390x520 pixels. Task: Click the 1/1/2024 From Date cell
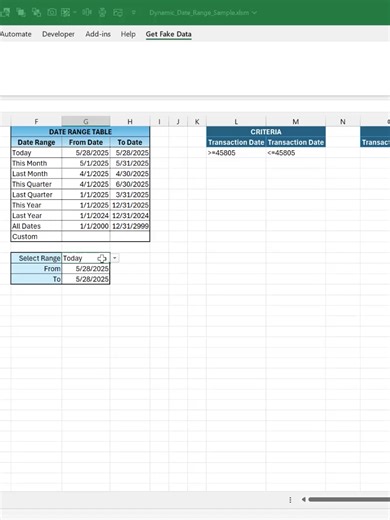(x=86, y=216)
